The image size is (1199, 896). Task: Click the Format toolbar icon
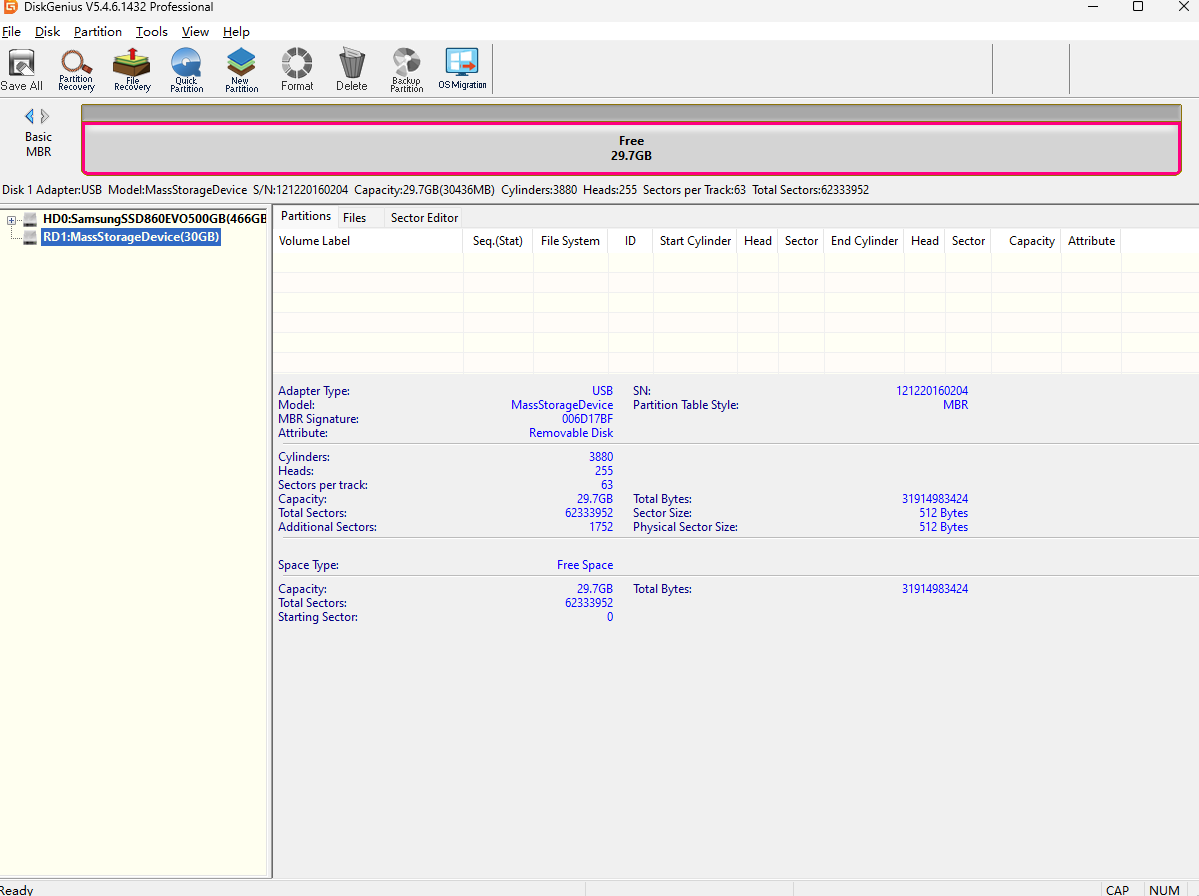[x=297, y=70]
